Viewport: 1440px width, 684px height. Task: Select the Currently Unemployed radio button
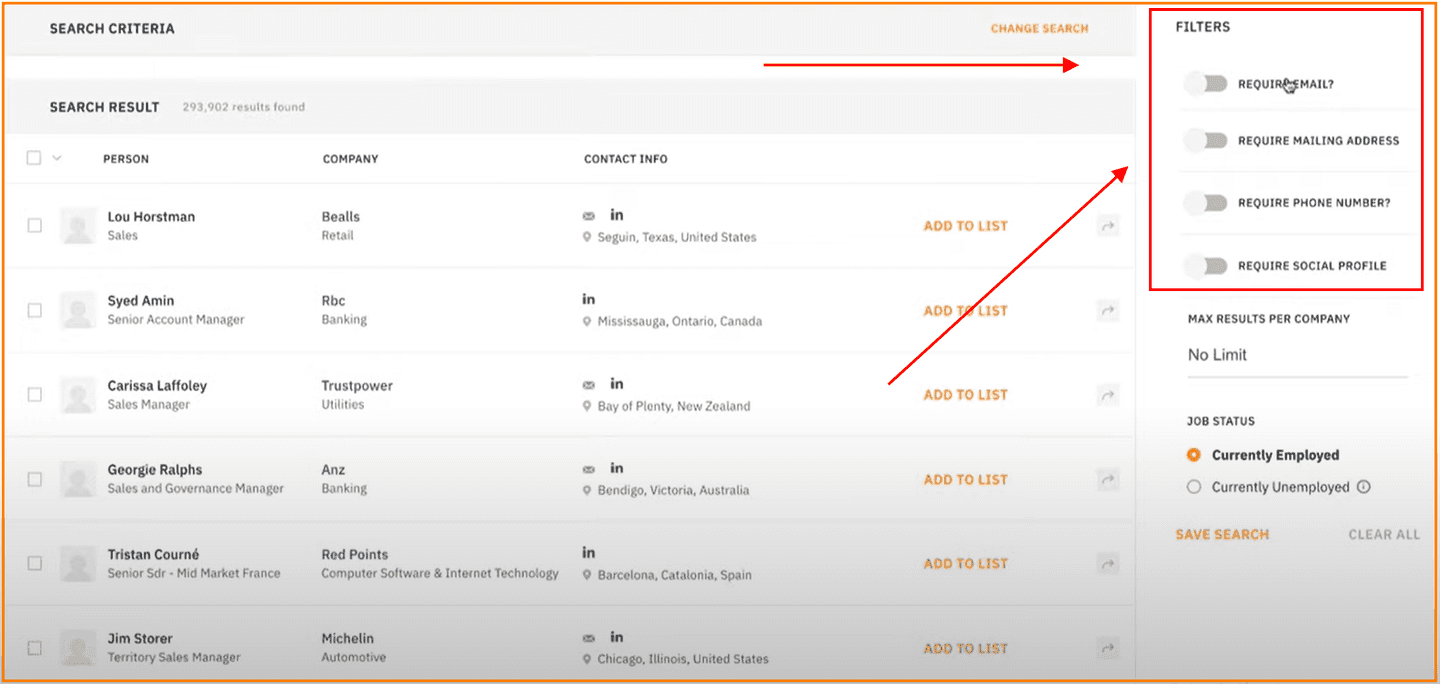pyautogui.click(x=1194, y=487)
